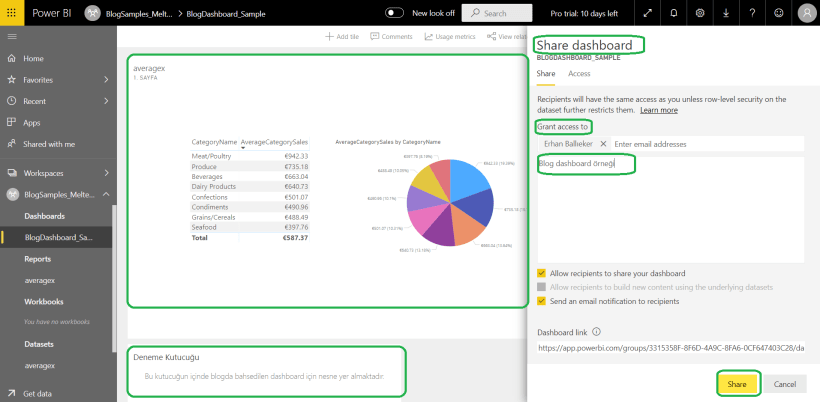820x402 pixels.
Task: Open the Learn more link
Action: click(x=659, y=109)
